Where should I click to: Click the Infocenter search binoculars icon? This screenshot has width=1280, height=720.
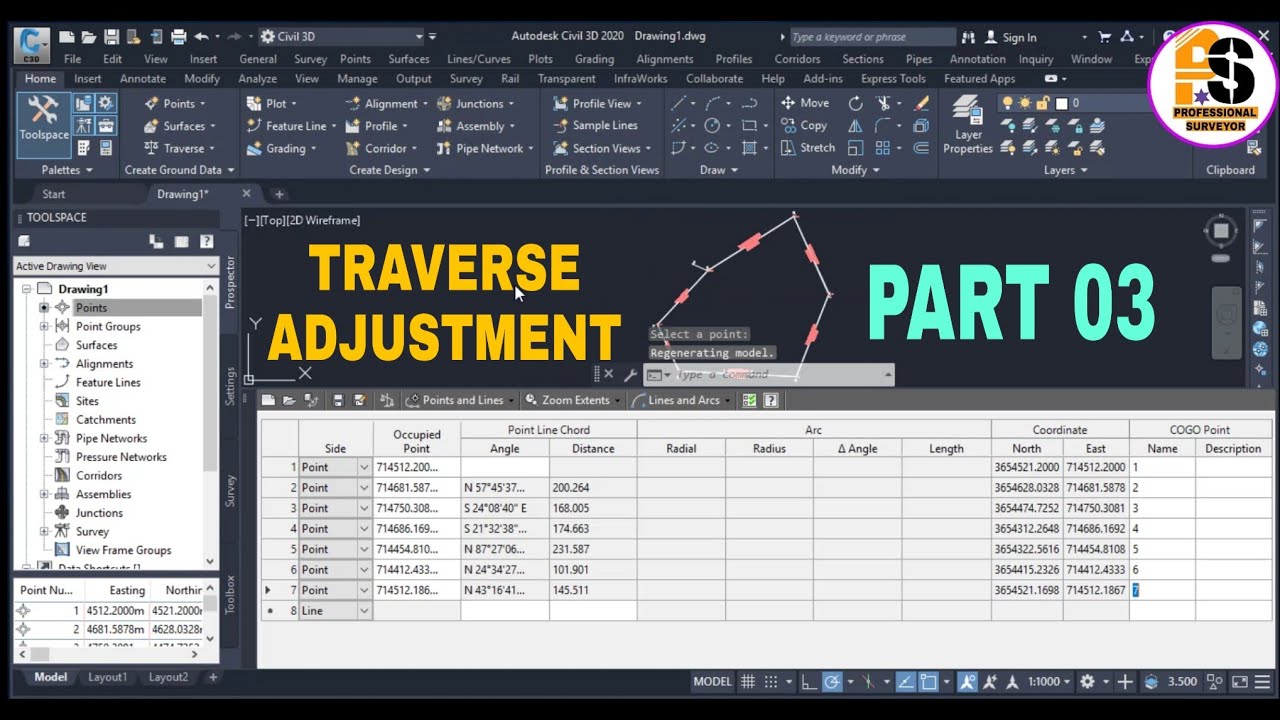968,37
